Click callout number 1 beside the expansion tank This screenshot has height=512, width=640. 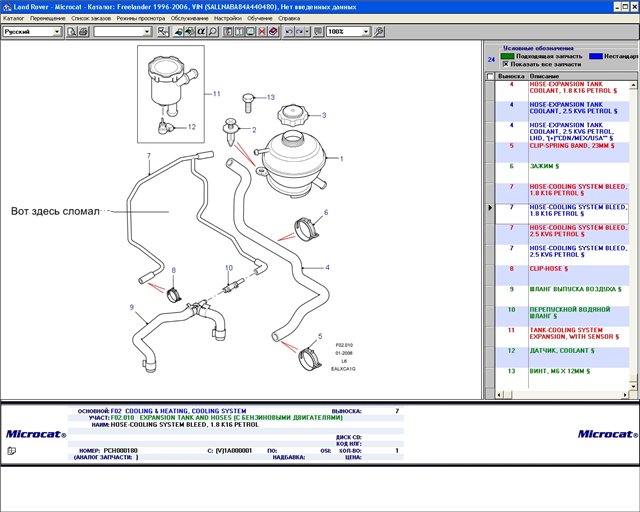pyautogui.click(x=342, y=158)
